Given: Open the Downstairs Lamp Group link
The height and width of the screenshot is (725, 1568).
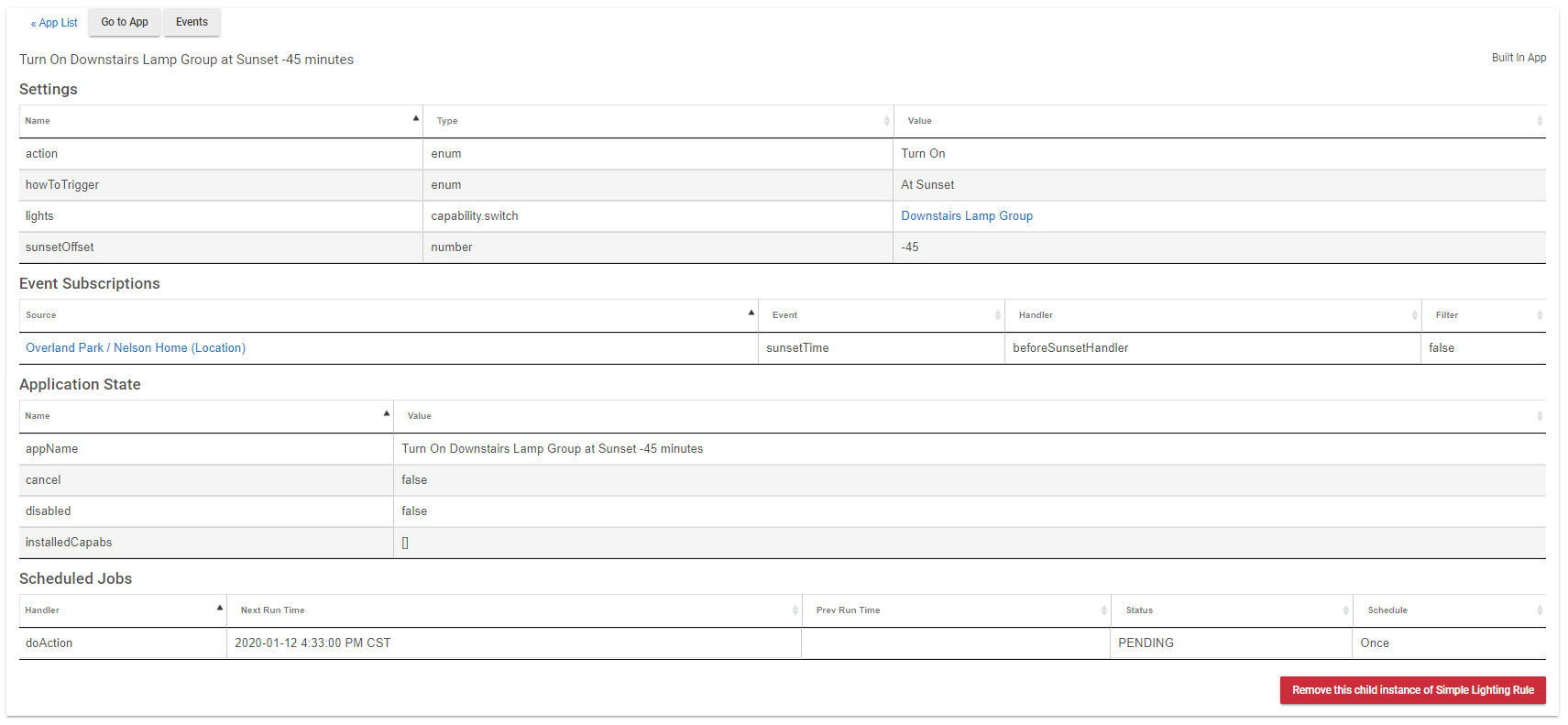Looking at the screenshot, I should [x=967, y=216].
